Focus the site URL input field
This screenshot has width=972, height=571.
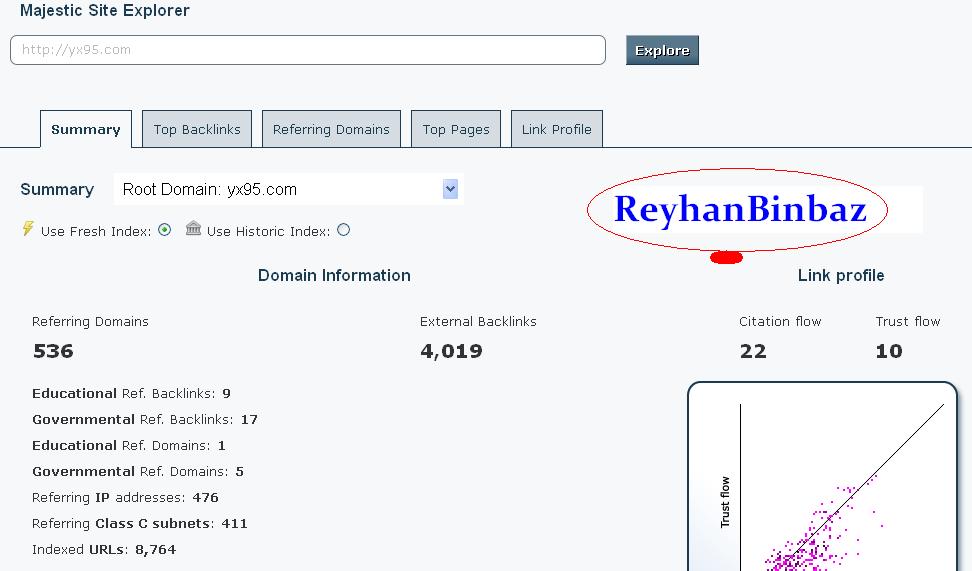[307, 50]
